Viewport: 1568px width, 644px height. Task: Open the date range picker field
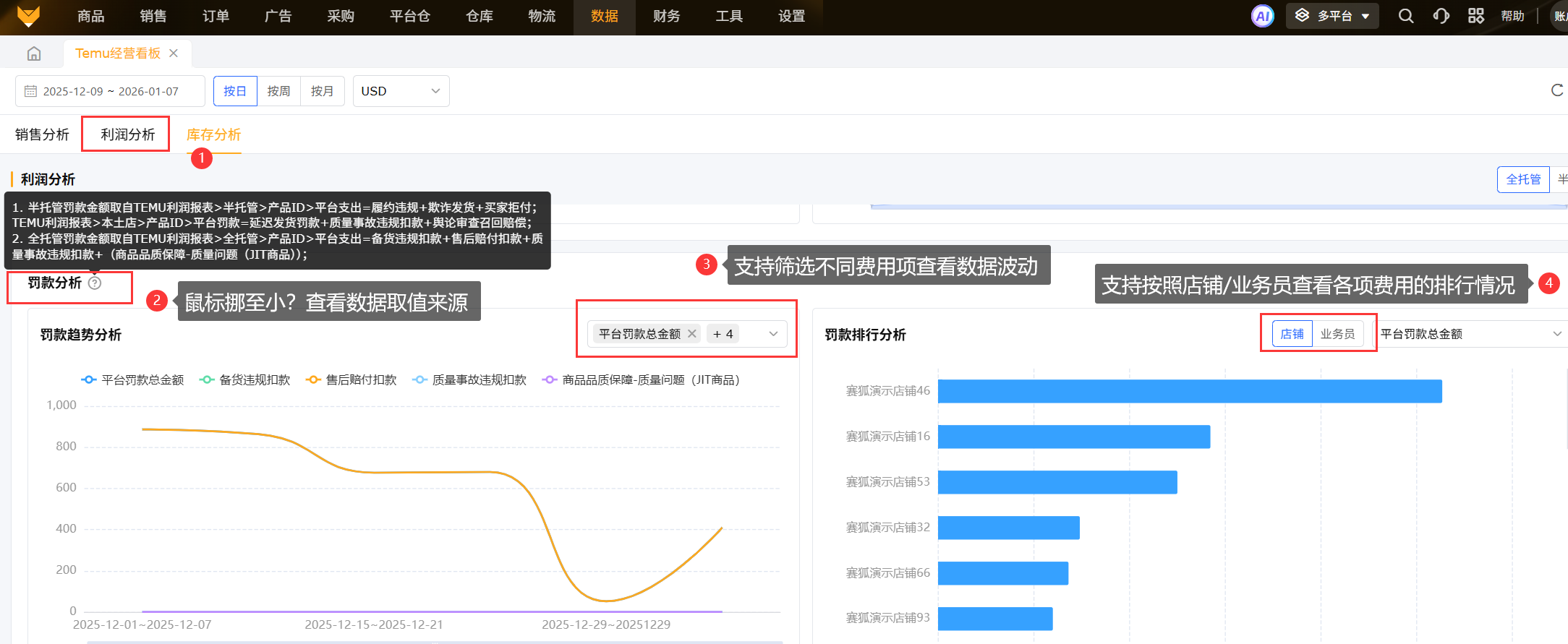pos(110,91)
